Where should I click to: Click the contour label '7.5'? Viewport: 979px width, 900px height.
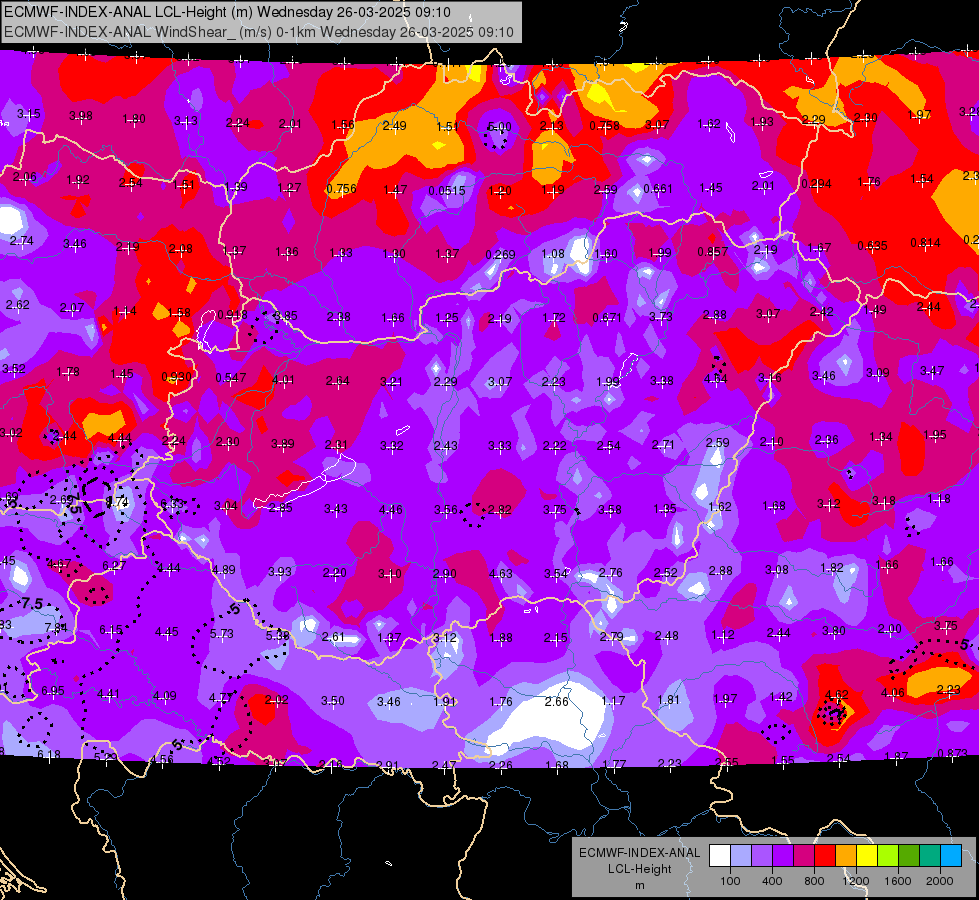pos(32,604)
